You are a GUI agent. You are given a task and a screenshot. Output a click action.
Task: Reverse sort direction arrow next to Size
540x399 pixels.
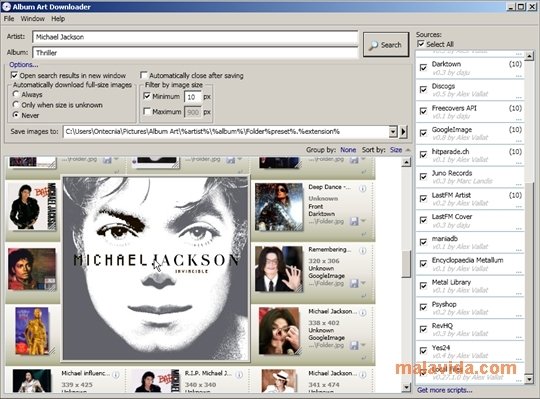coord(408,150)
